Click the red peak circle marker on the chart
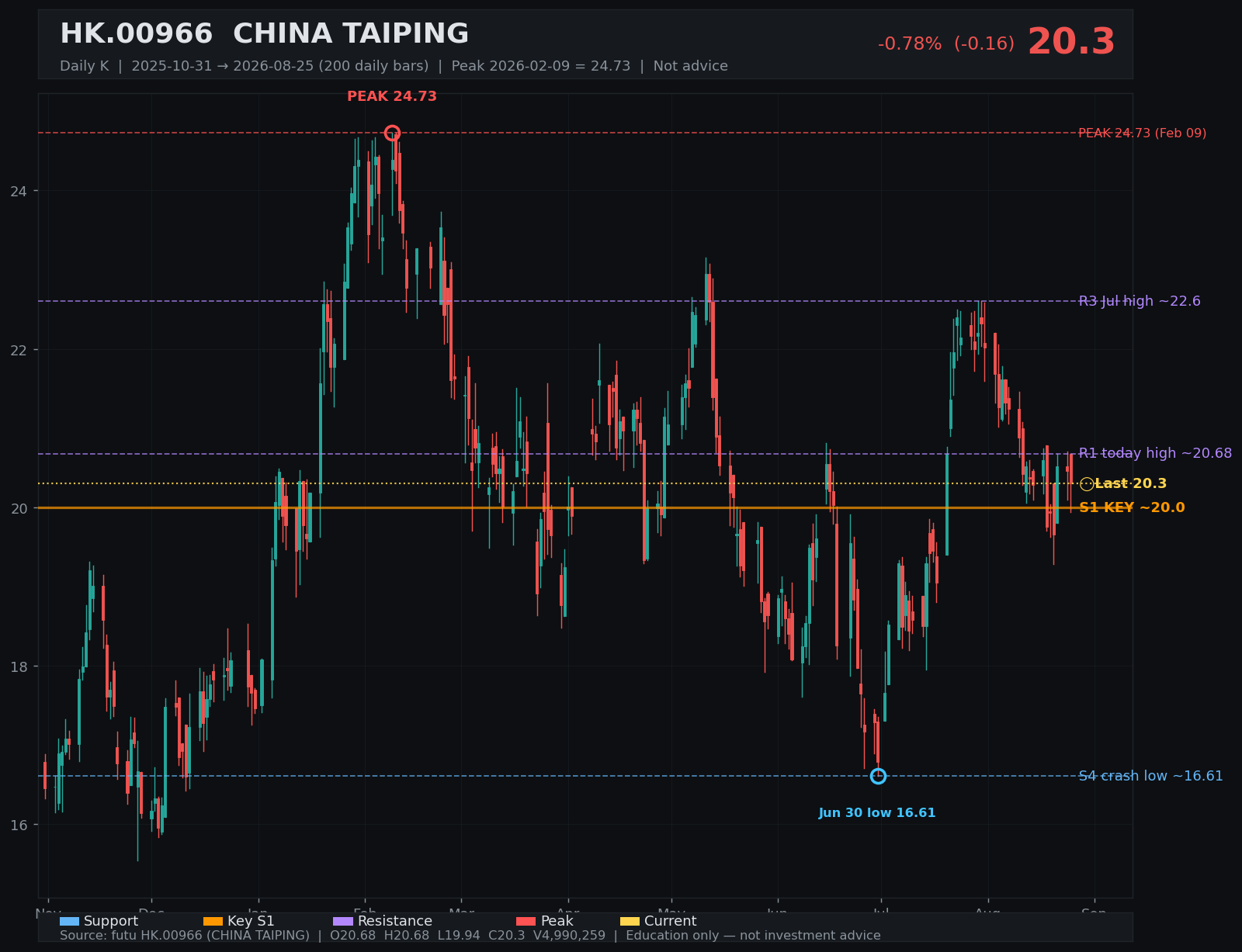The image size is (1242, 952). tap(392, 133)
